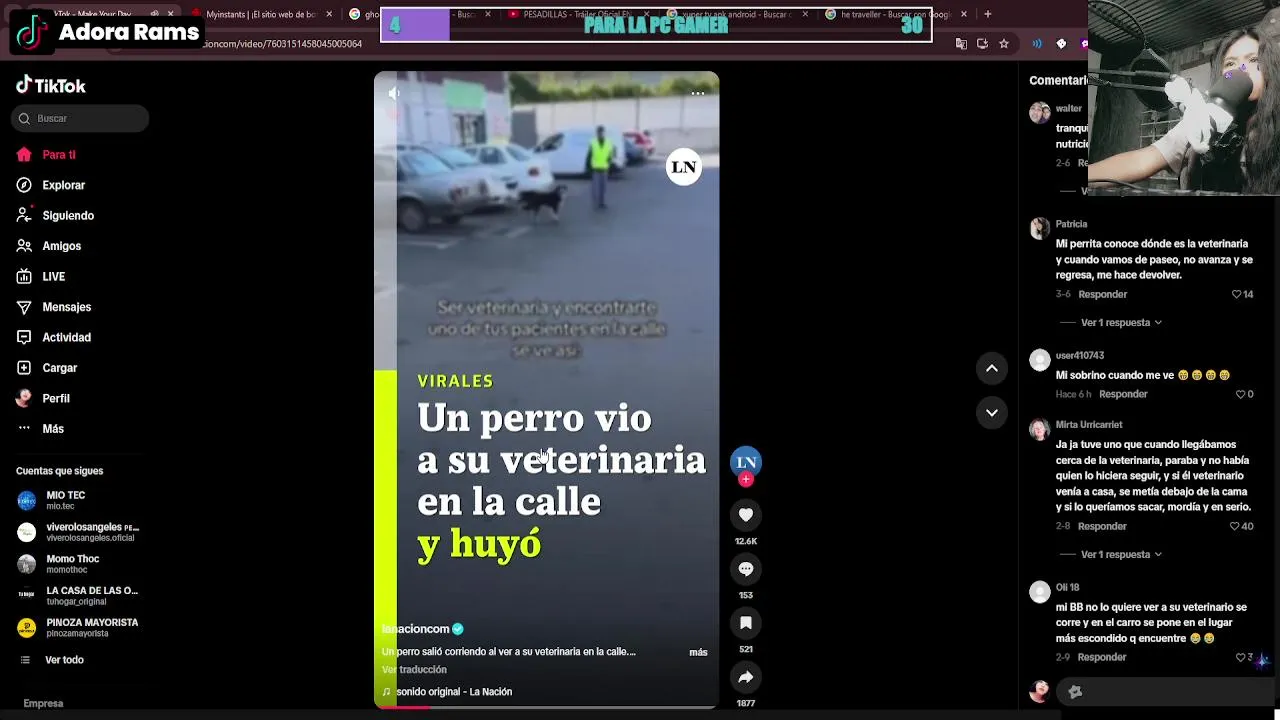Screen dimensions: 1280x720
Task: Click 'Responder' on Oli 18's comment
Action: point(1102,657)
